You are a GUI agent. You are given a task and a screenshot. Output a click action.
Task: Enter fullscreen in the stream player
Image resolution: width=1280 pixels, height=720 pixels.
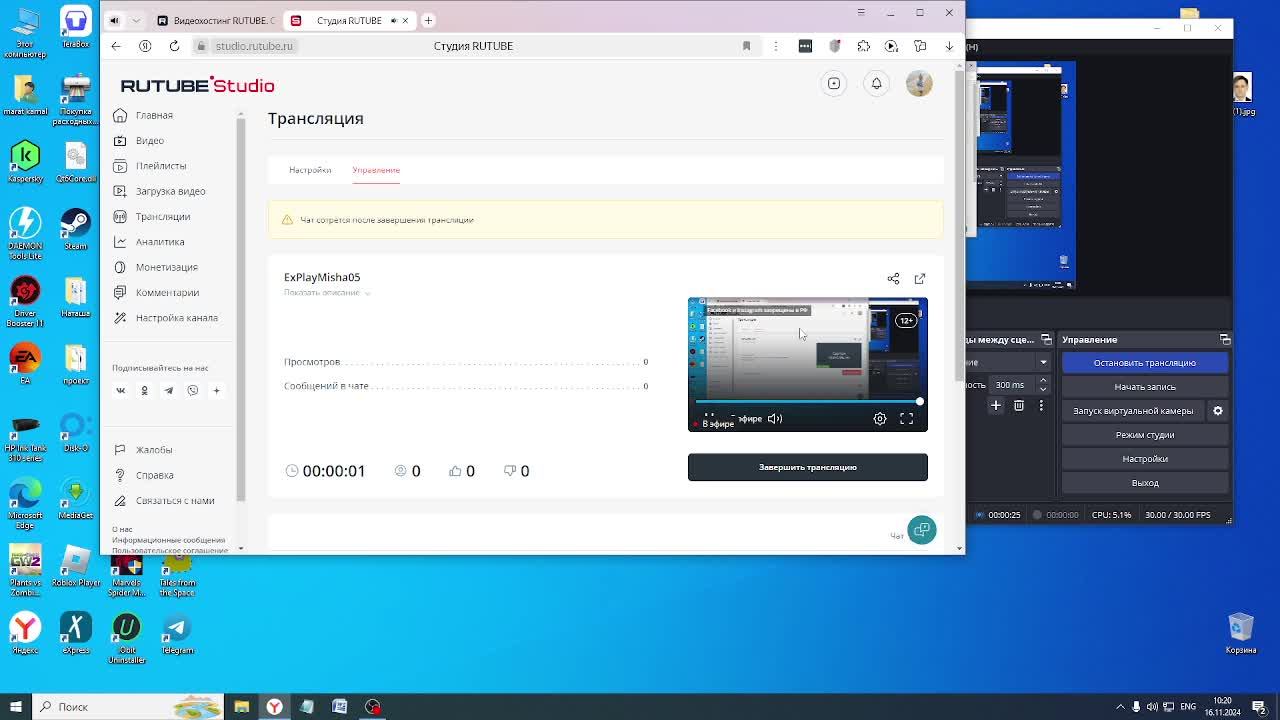click(x=906, y=419)
